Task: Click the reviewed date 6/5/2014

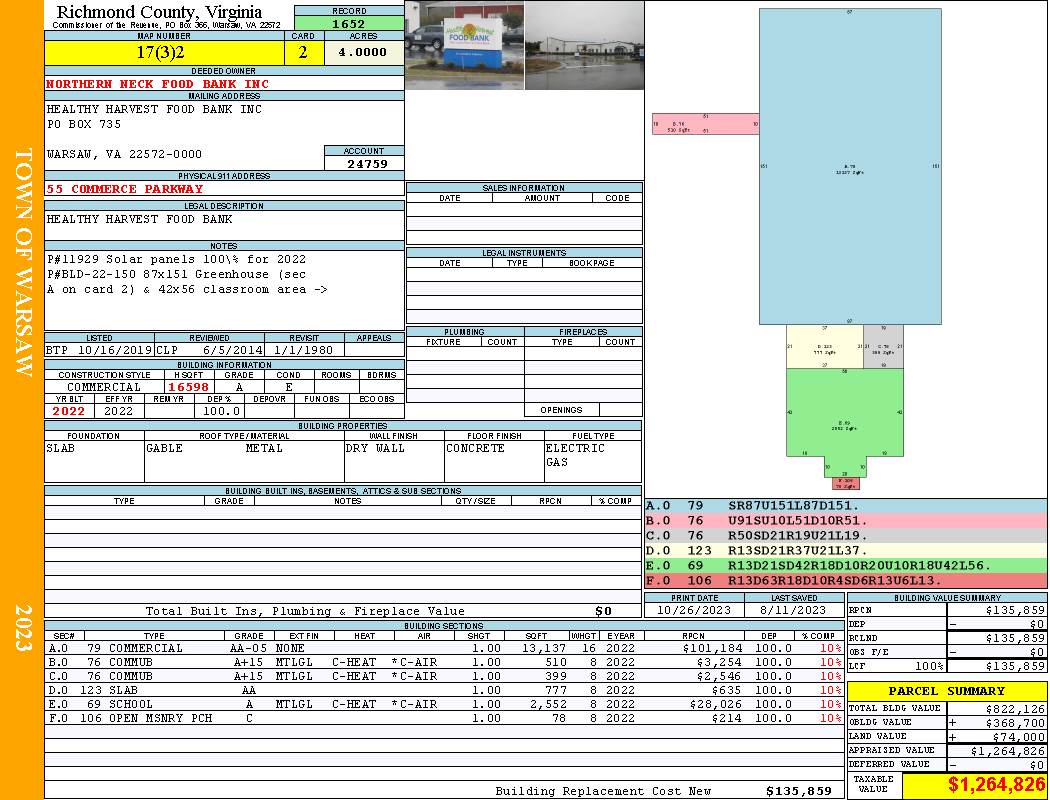Action: [x=232, y=349]
